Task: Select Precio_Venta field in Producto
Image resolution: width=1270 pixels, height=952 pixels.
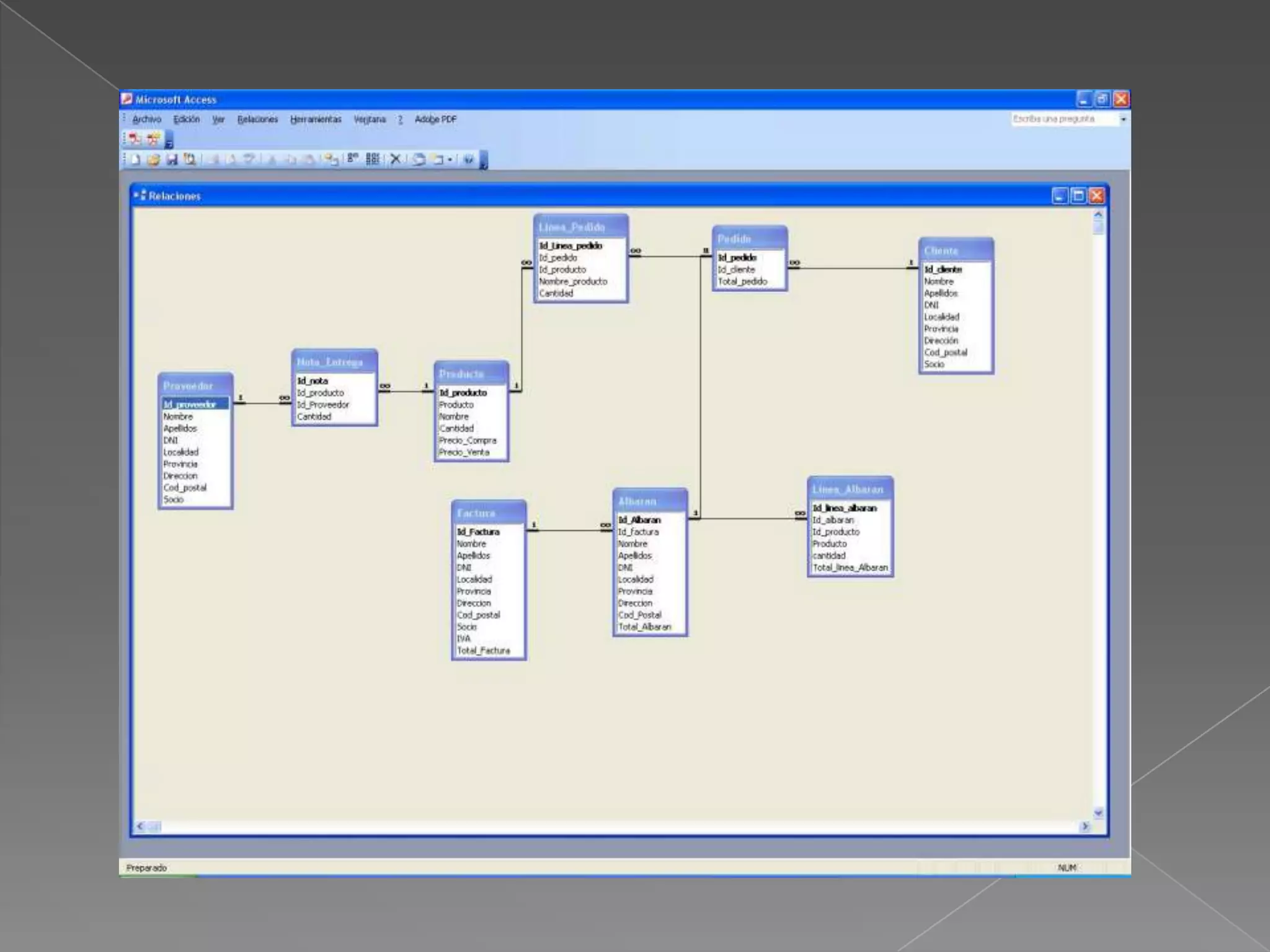Action: click(x=464, y=452)
